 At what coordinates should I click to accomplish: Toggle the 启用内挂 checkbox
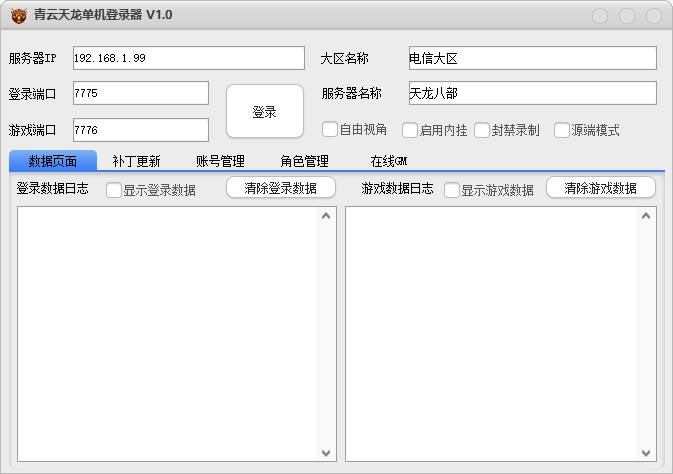tap(409, 130)
